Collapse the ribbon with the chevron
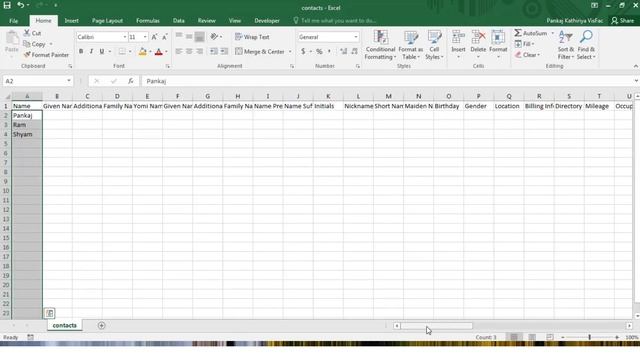The width and height of the screenshot is (640, 360). [x=636, y=66]
